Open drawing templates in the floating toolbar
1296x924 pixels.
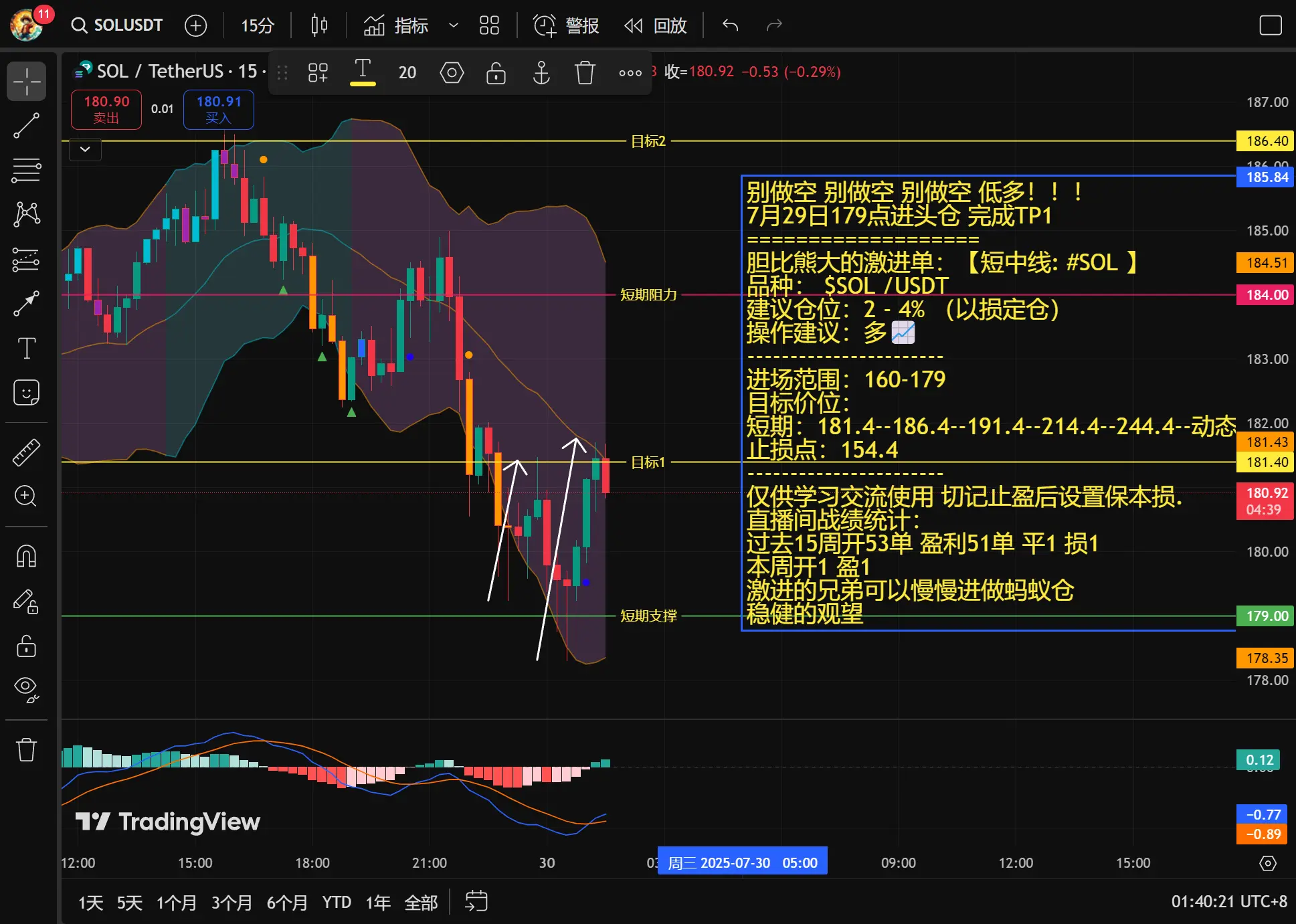[x=318, y=72]
